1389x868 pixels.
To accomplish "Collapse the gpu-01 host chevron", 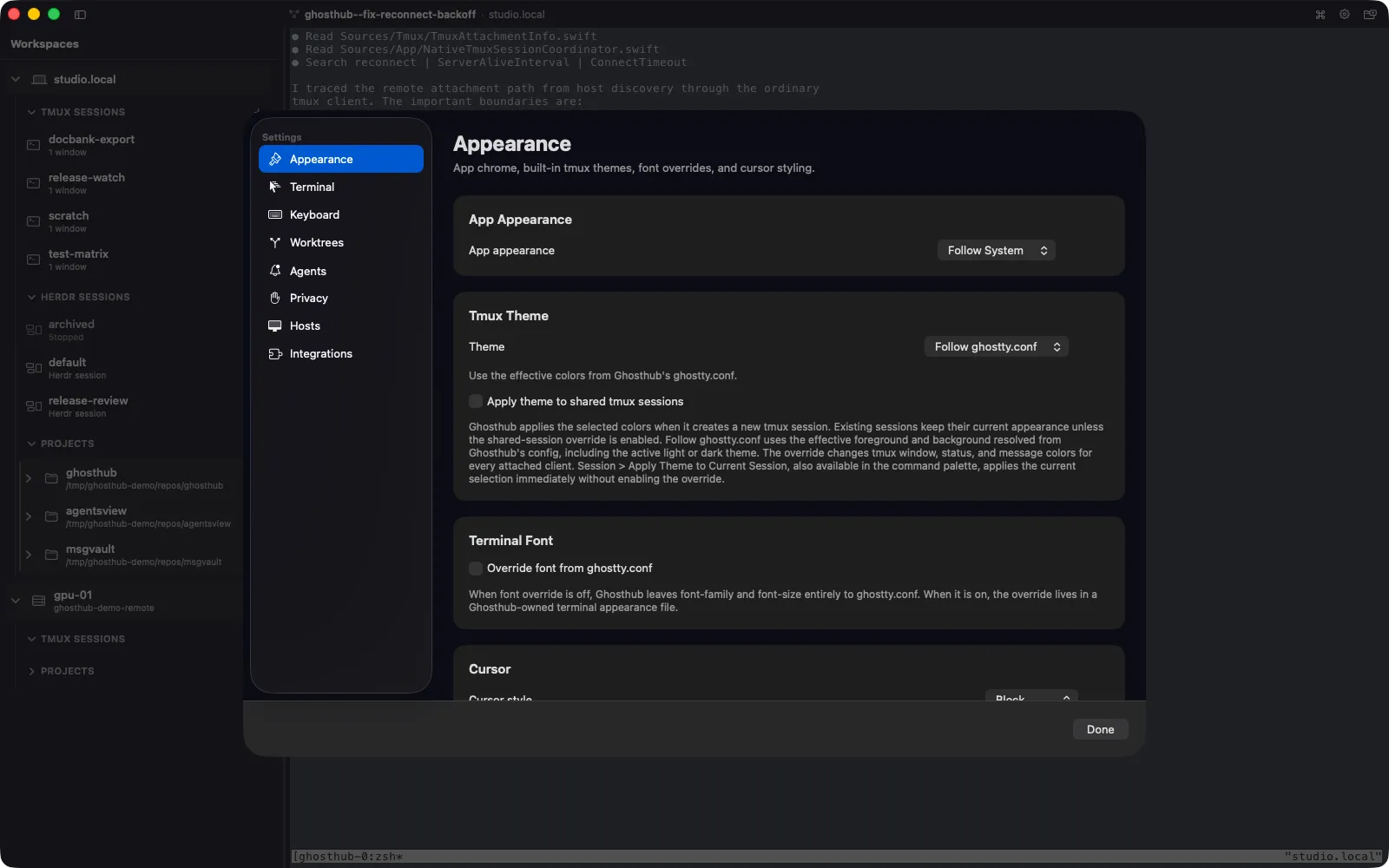I will 16,601.
